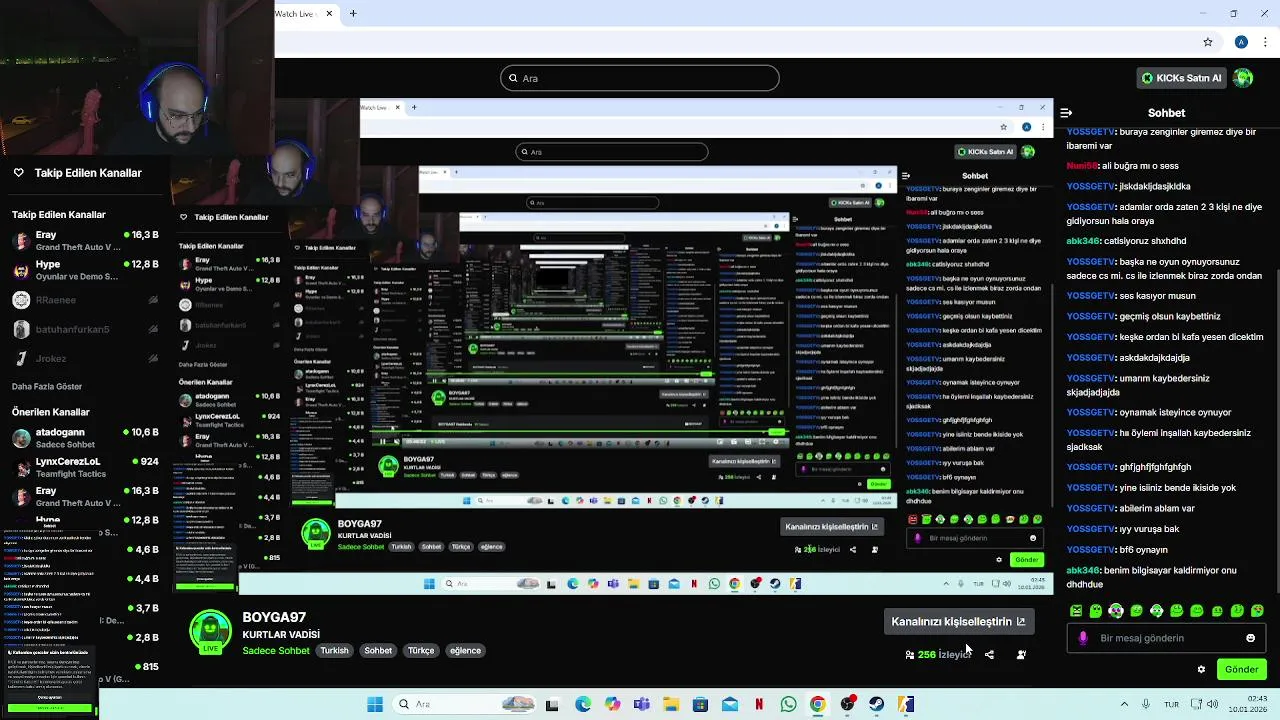Open a new browser tab
This screenshot has height=720, width=1280.
point(353,13)
